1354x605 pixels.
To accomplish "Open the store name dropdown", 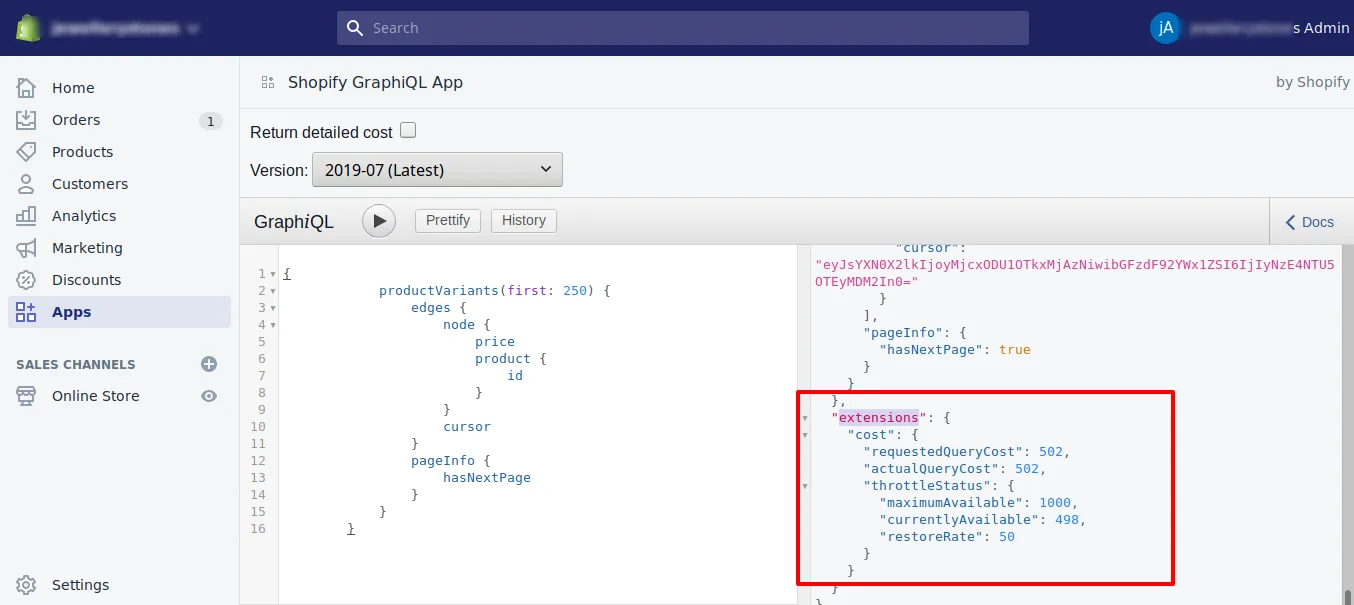I will pos(124,28).
